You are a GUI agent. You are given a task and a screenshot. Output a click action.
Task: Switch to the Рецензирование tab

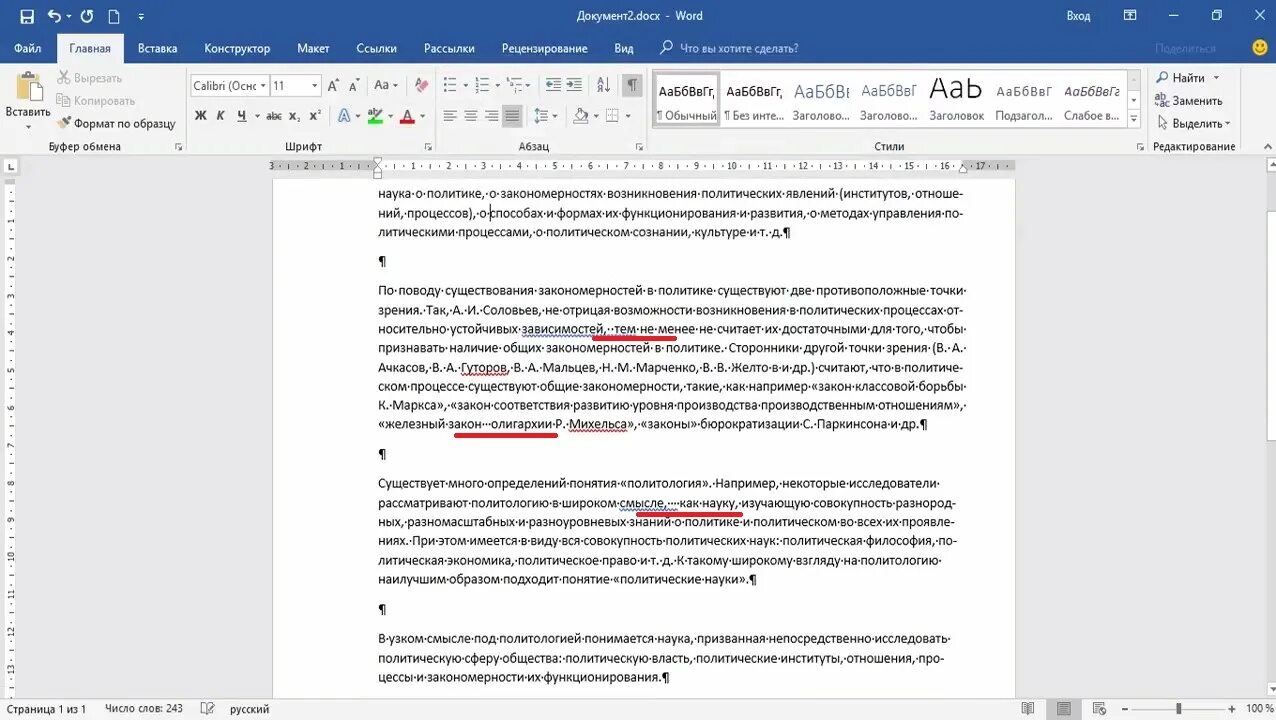tap(544, 48)
